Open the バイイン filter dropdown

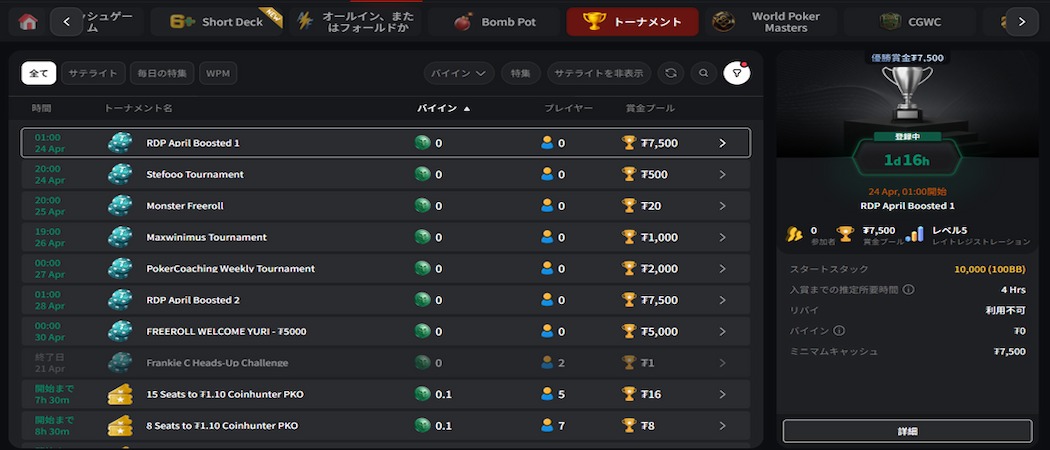pyautogui.click(x=459, y=73)
